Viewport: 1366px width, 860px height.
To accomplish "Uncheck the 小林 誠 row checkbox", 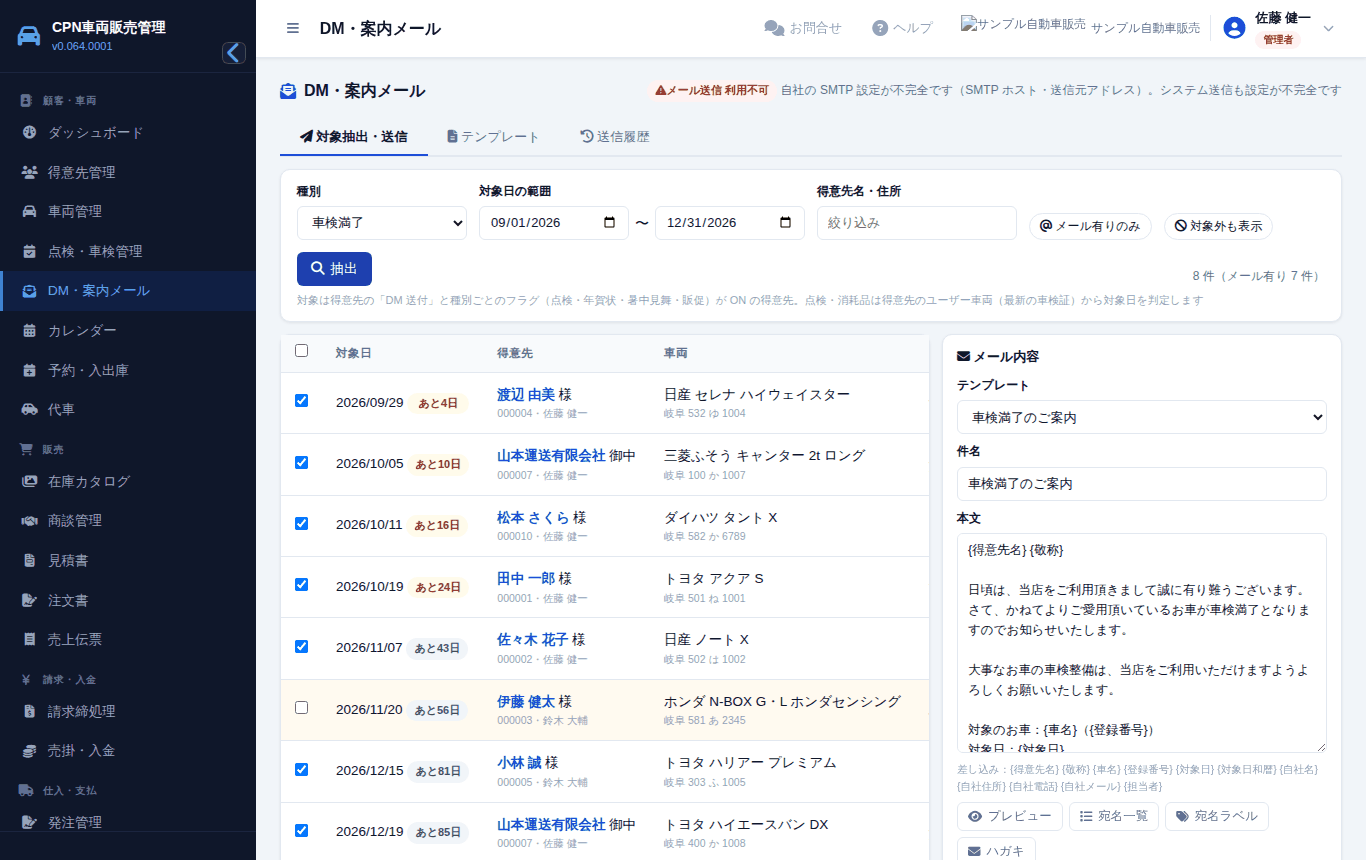I will click(302, 770).
